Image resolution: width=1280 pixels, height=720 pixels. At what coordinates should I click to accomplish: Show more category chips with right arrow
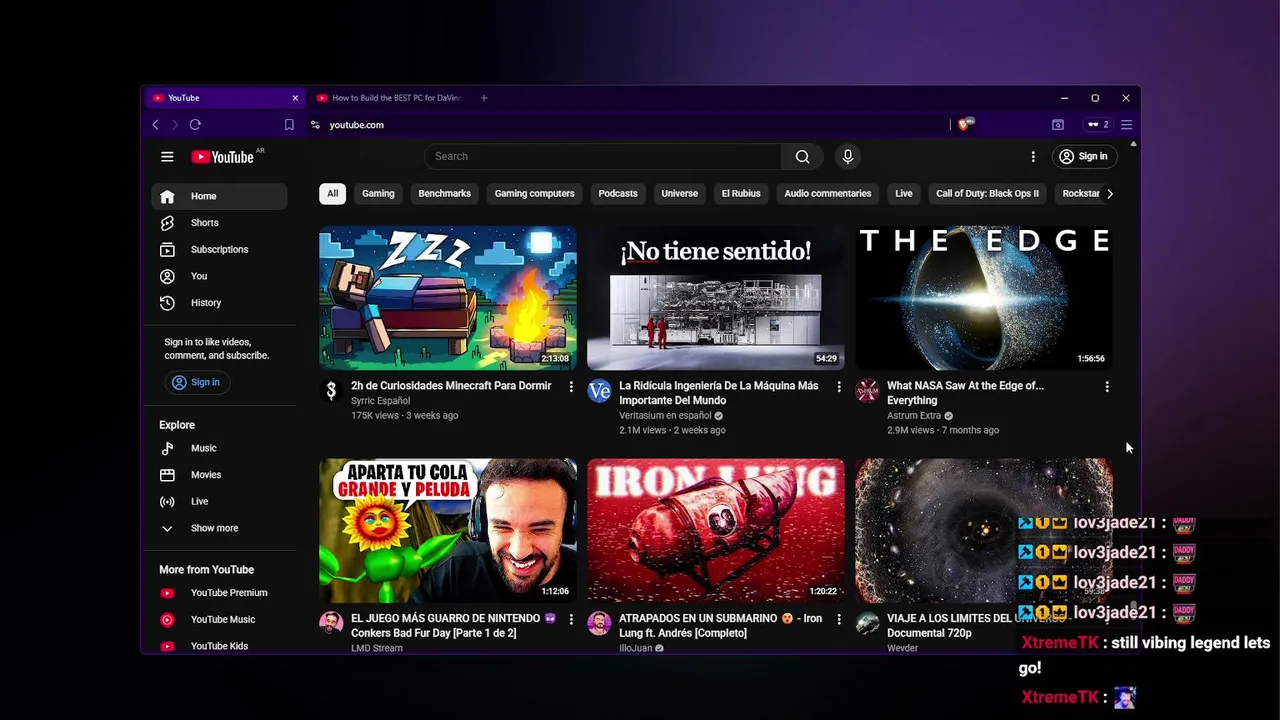point(1109,194)
